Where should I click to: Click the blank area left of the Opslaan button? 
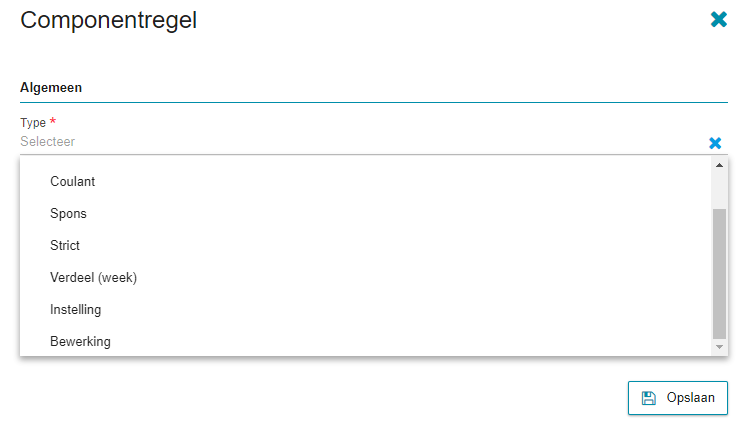tap(321, 398)
